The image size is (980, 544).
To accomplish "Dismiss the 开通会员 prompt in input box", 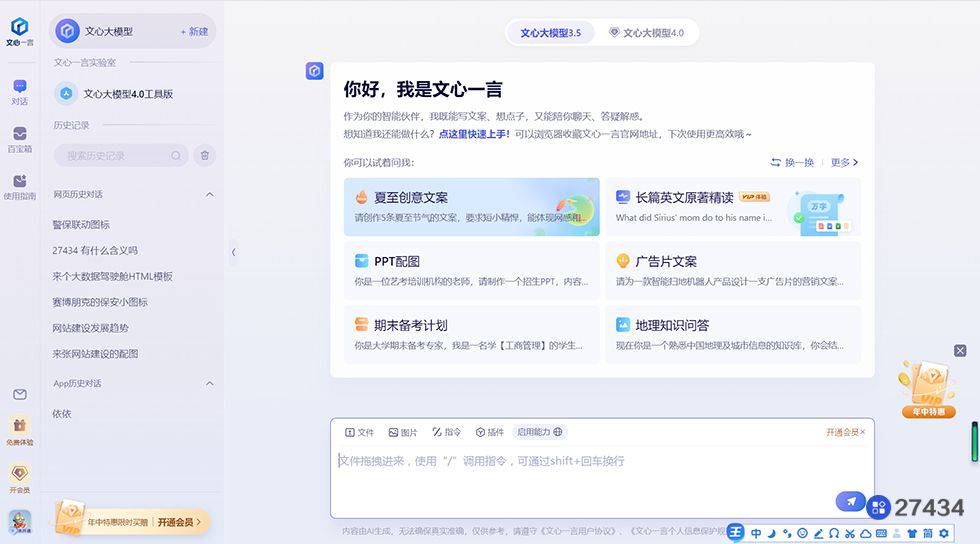I will tap(862, 432).
